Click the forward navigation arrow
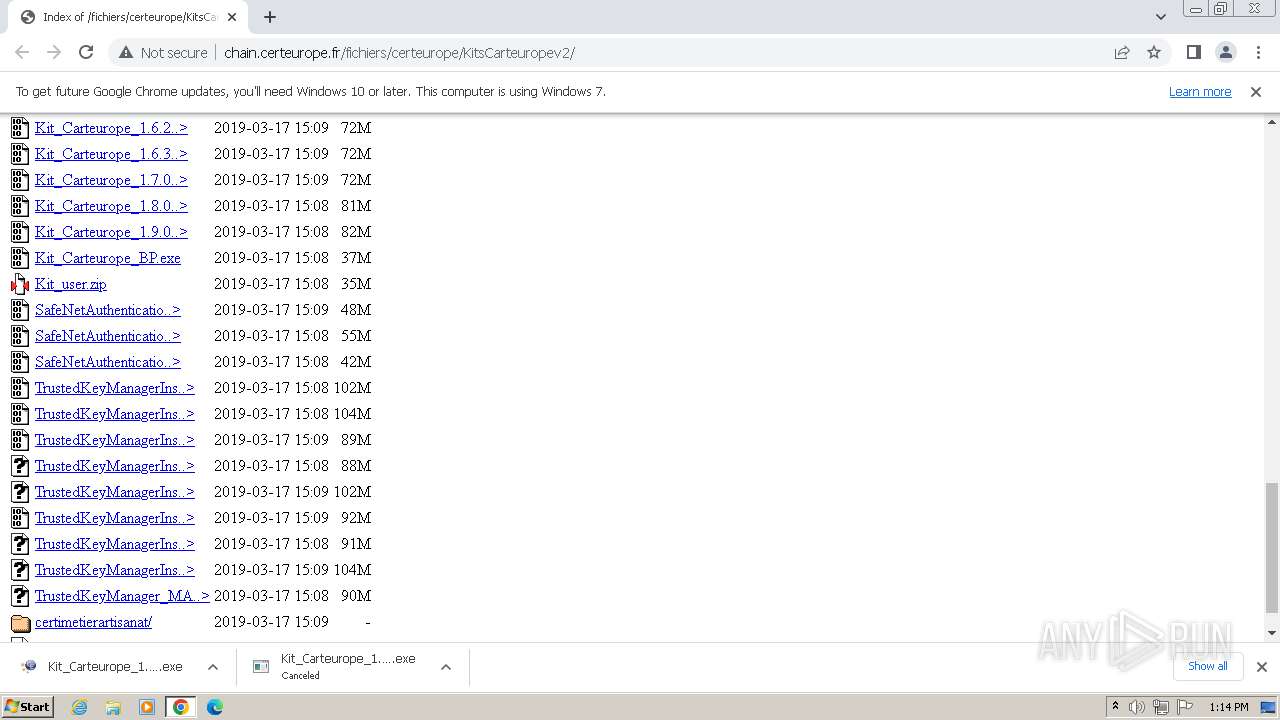 (54, 52)
